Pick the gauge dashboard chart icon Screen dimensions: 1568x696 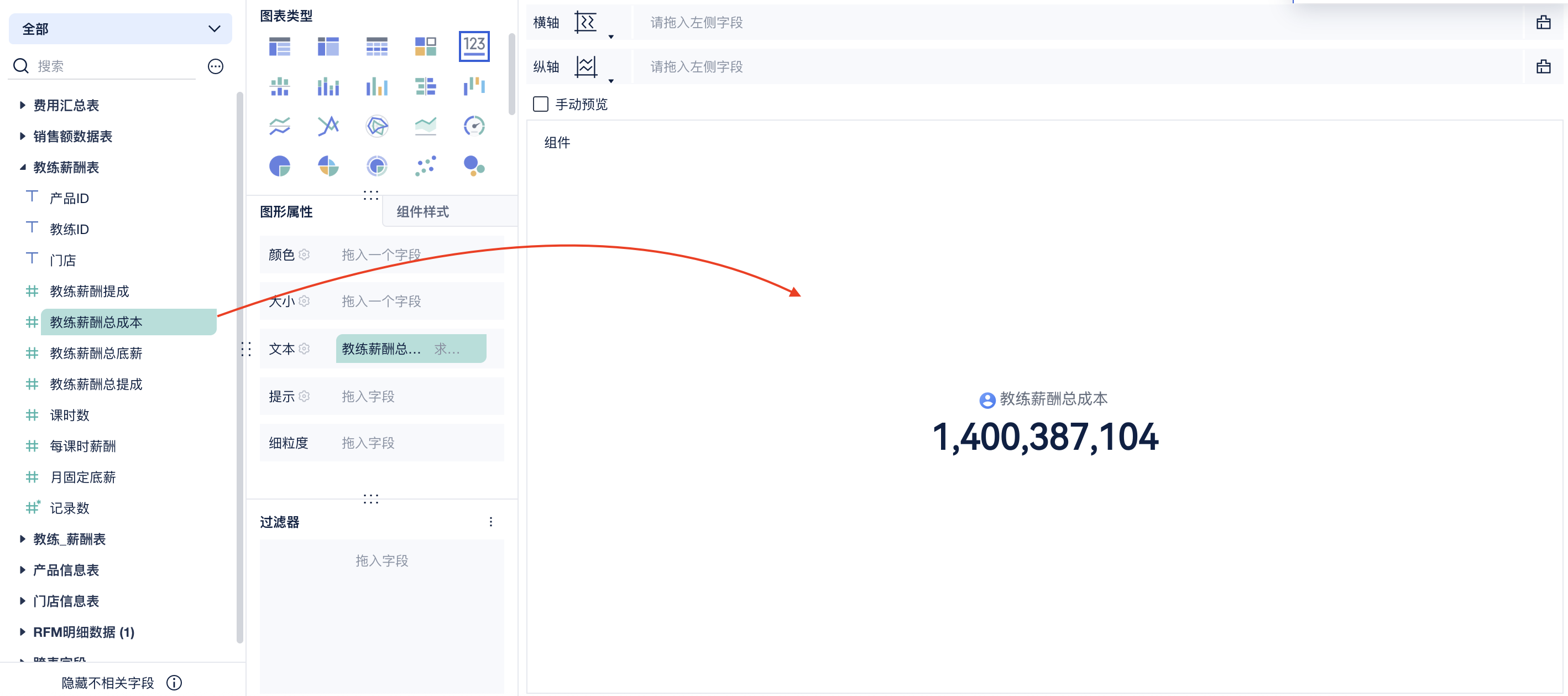point(474,126)
